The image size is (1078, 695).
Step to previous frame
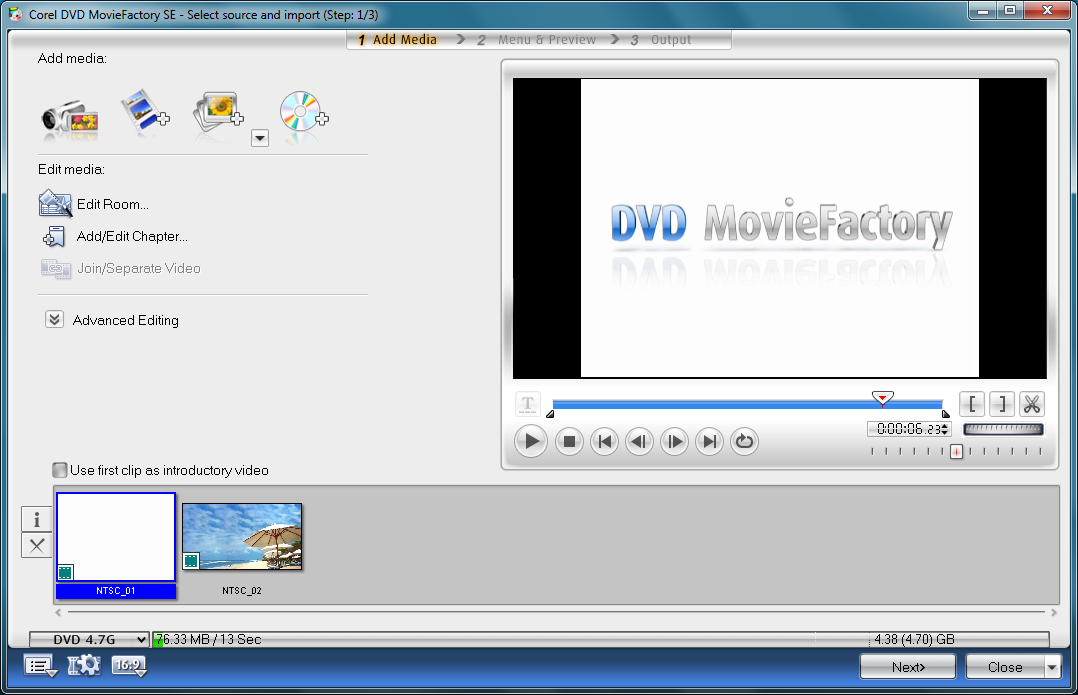639,441
